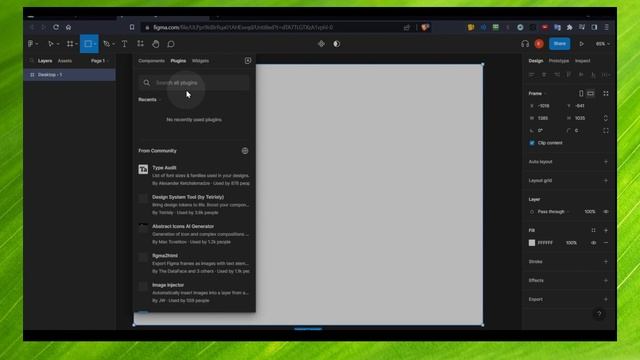Open the Resources tool in toolbar
This screenshot has height=360, width=640.
[x=140, y=44]
